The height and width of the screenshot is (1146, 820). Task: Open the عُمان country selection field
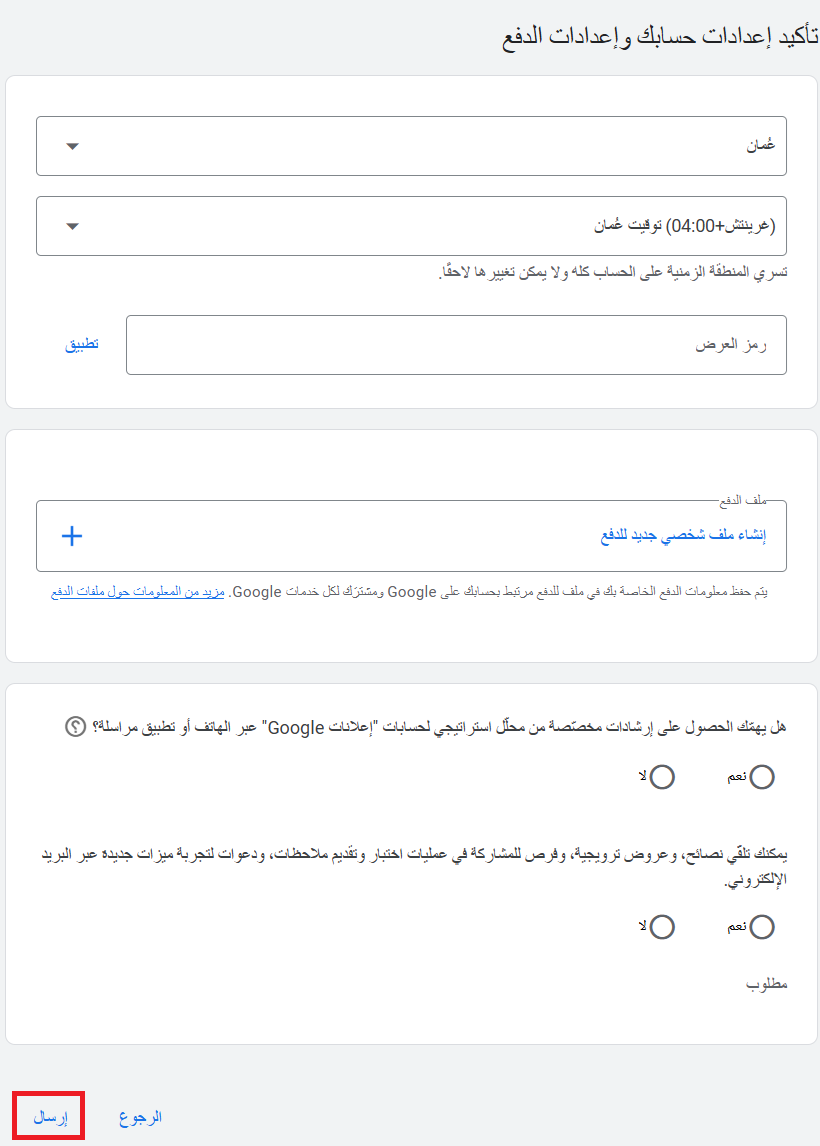click(x=410, y=146)
